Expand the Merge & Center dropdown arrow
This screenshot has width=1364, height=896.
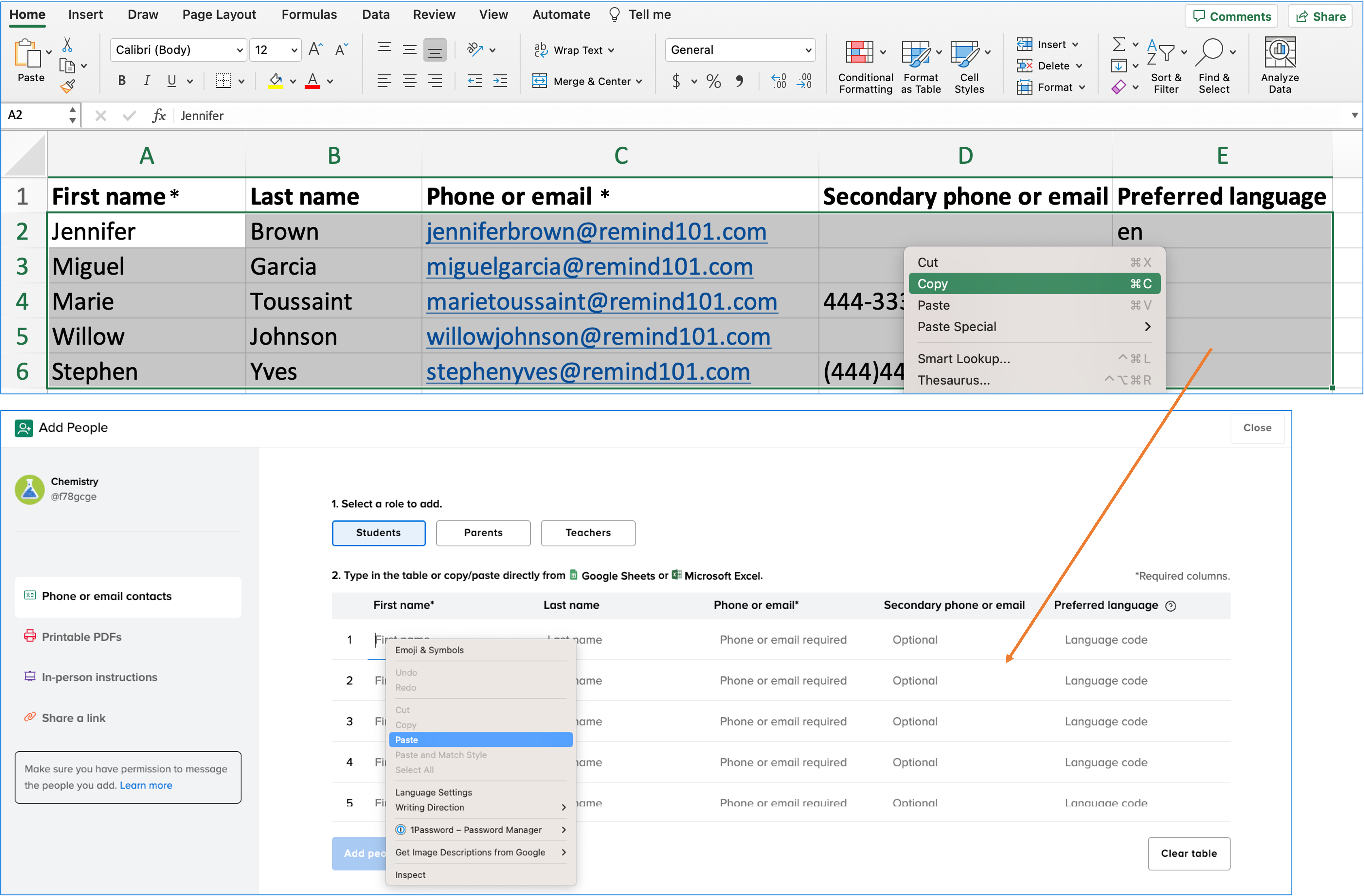click(x=639, y=81)
